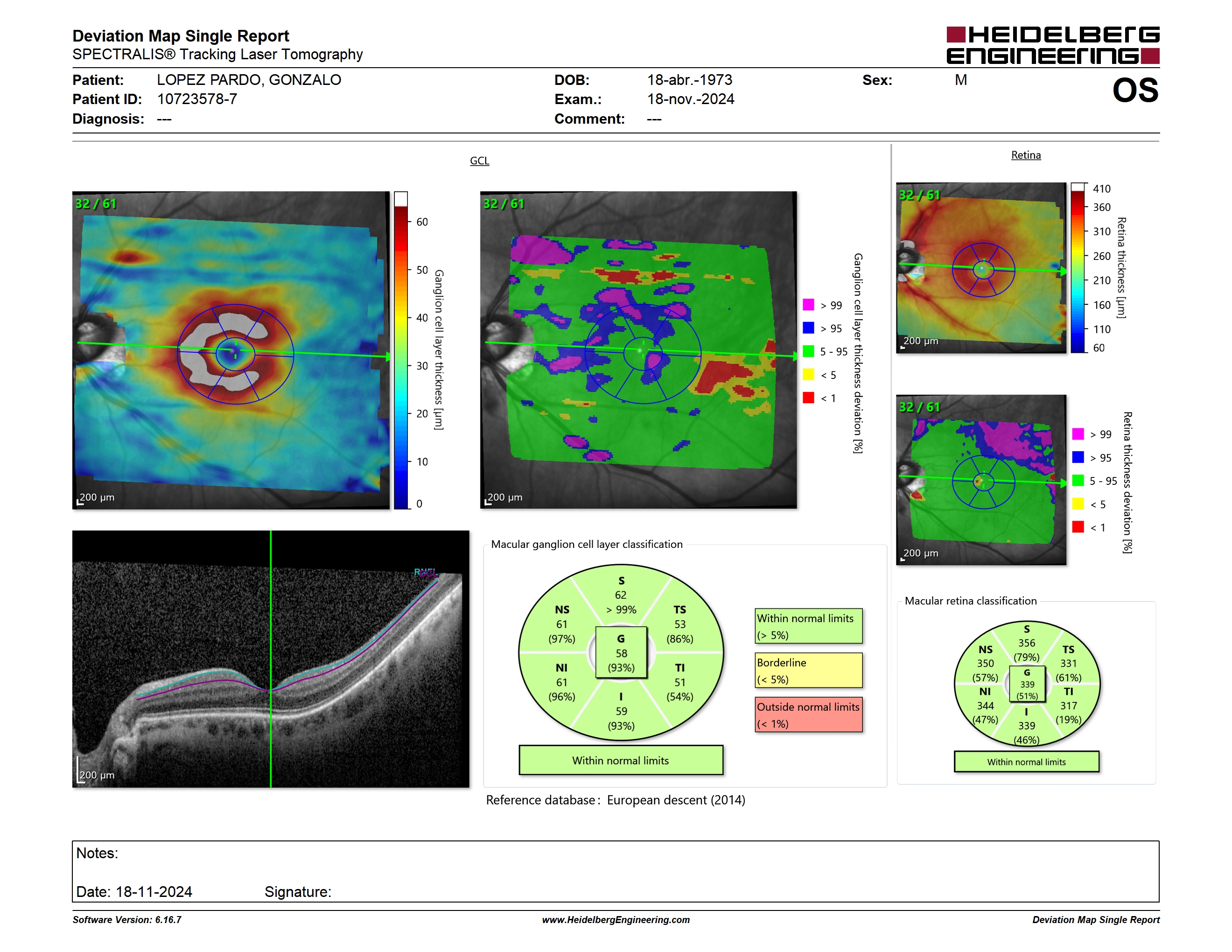The width and height of the screenshot is (1232, 952).
Task: Click the Sex value M
Action: click(961, 80)
